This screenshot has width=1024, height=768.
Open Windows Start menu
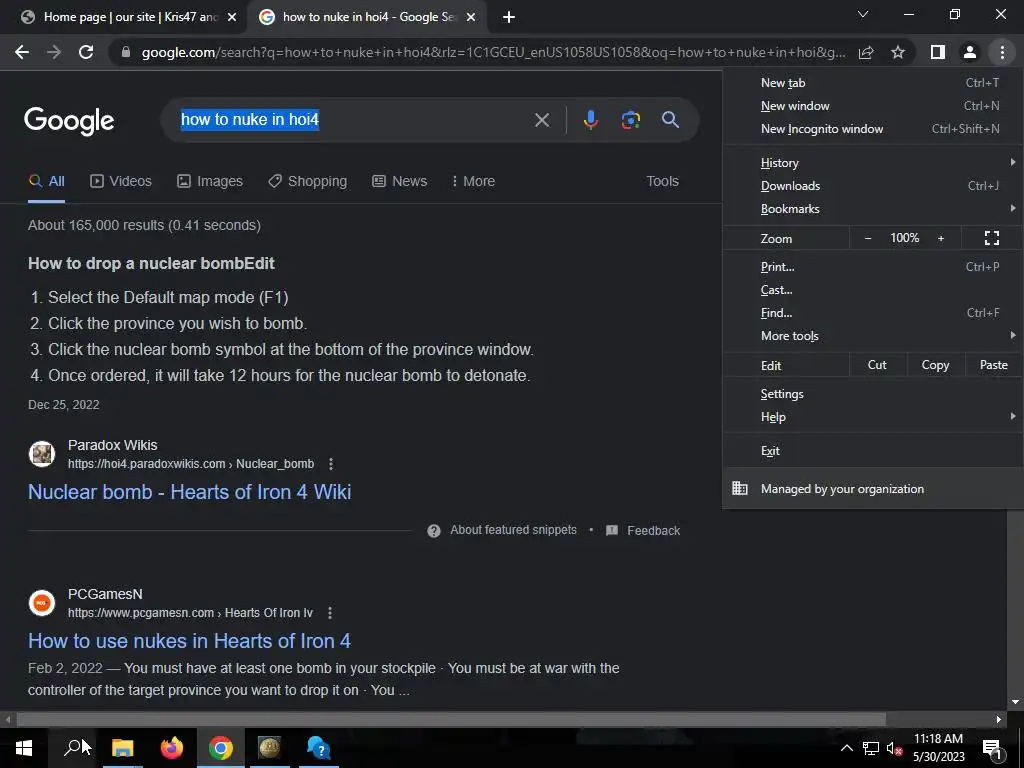pyautogui.click(x=24, y=748)
